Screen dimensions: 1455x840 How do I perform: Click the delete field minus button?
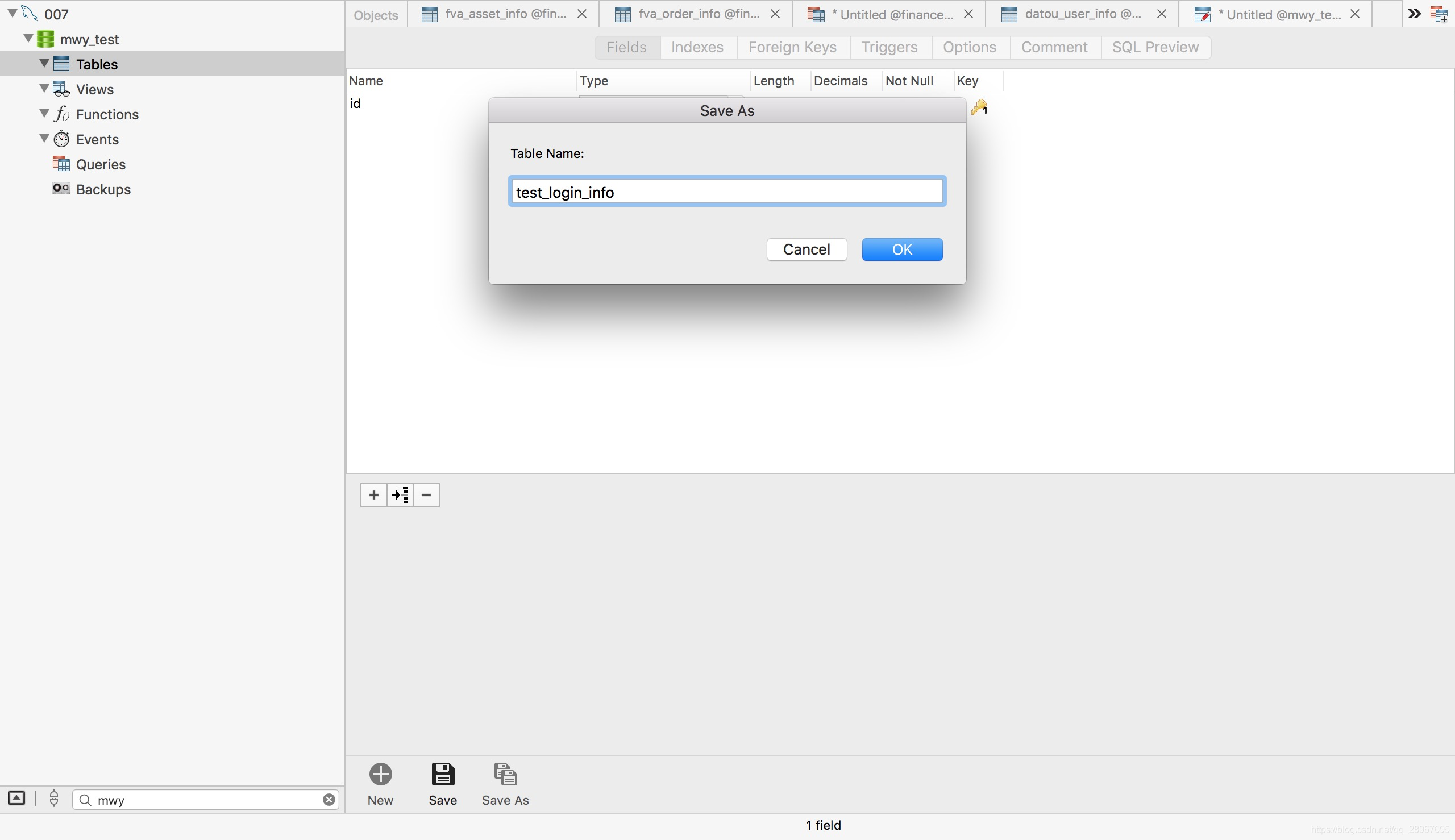[426, 495]
